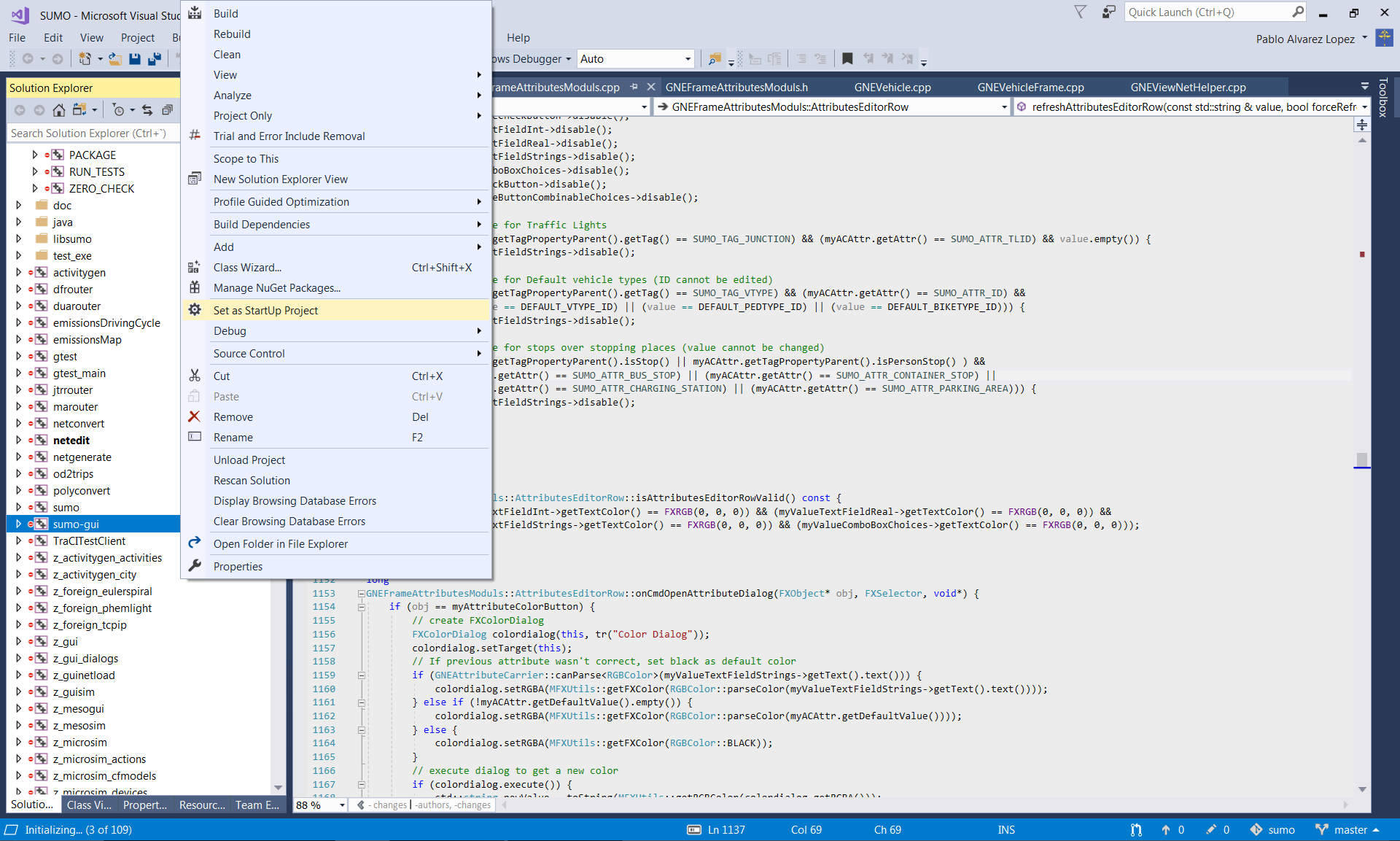Clear all bookmarks icon

[907, 58]
